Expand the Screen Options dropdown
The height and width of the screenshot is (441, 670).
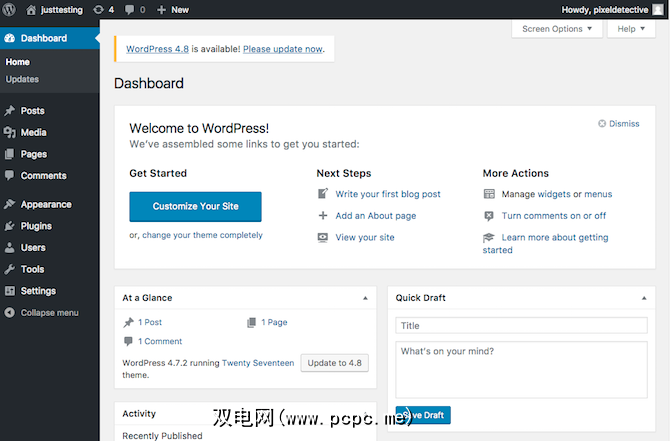click(x=557, y=29)
